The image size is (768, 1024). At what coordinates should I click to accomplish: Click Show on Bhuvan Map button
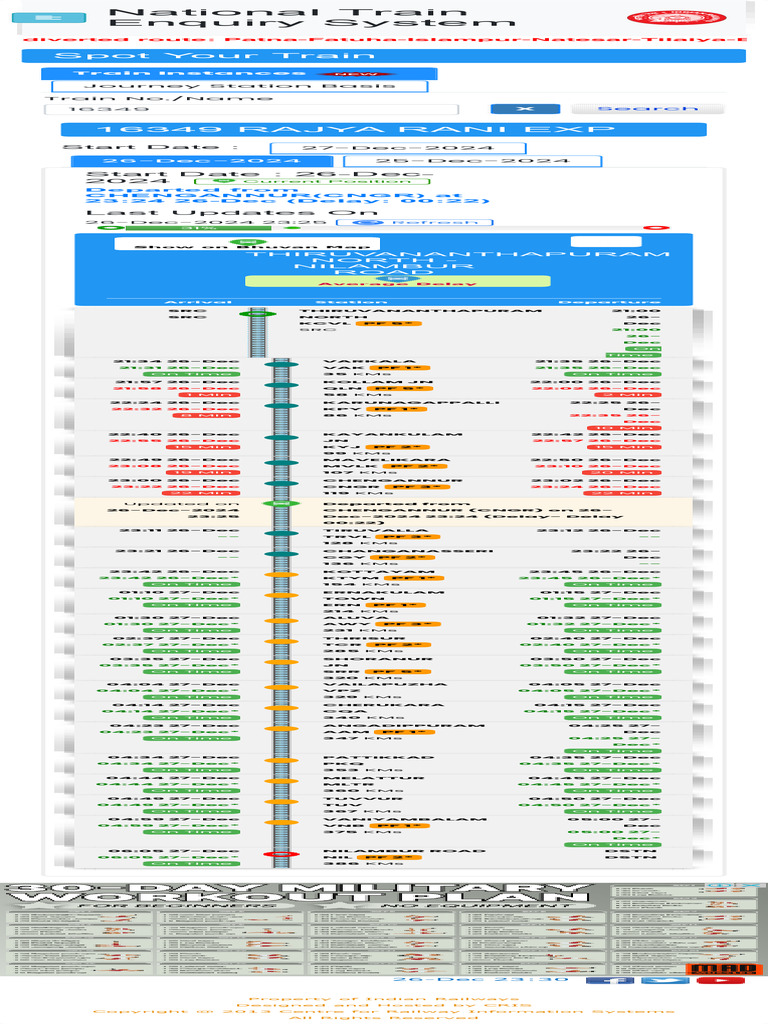pos(247,244)
